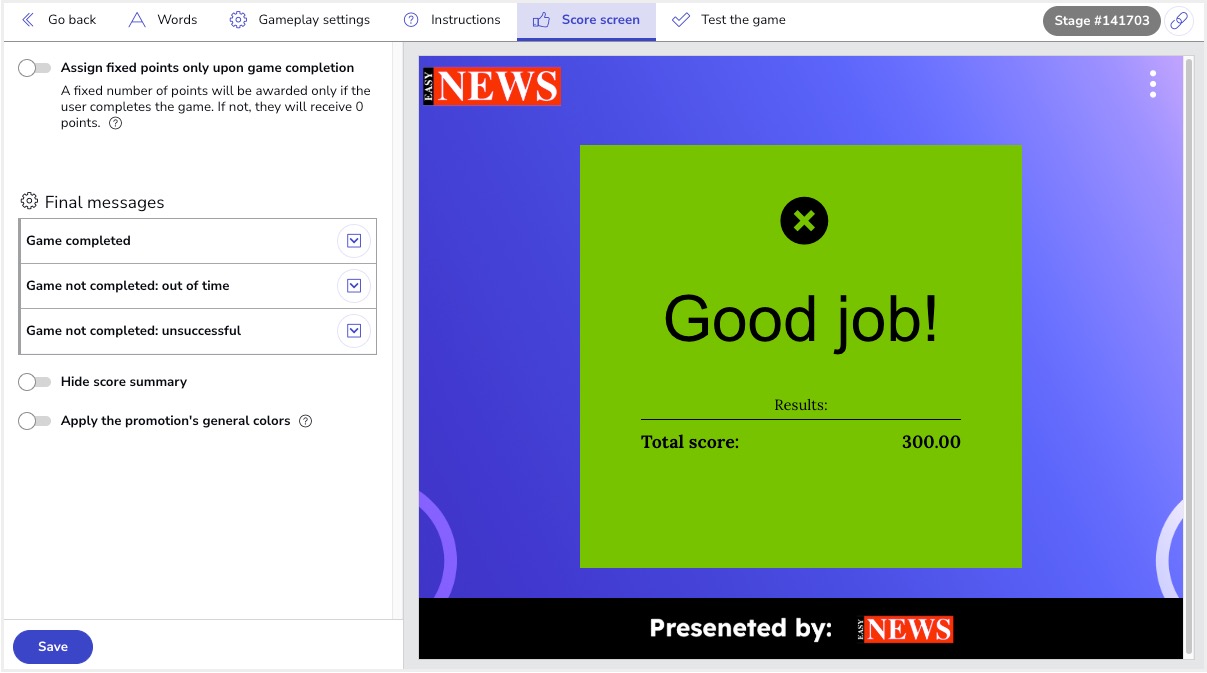Open the Instructions tab
The height and width of the screenshot is (673, 1207).
pos(452,20)
